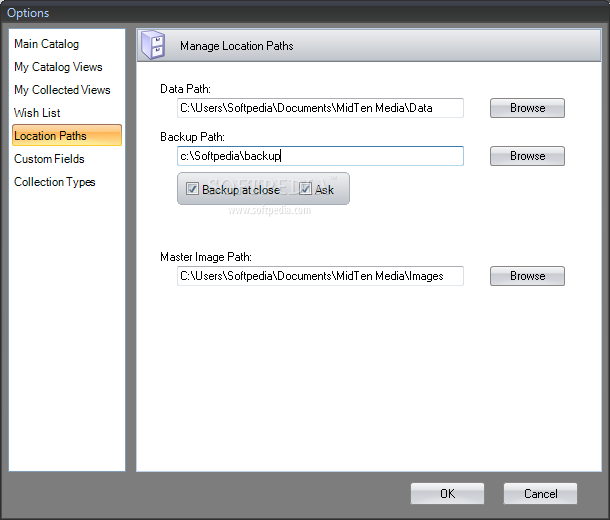
Task: Click the Master Image Path field
Action: tap(320, 276)
